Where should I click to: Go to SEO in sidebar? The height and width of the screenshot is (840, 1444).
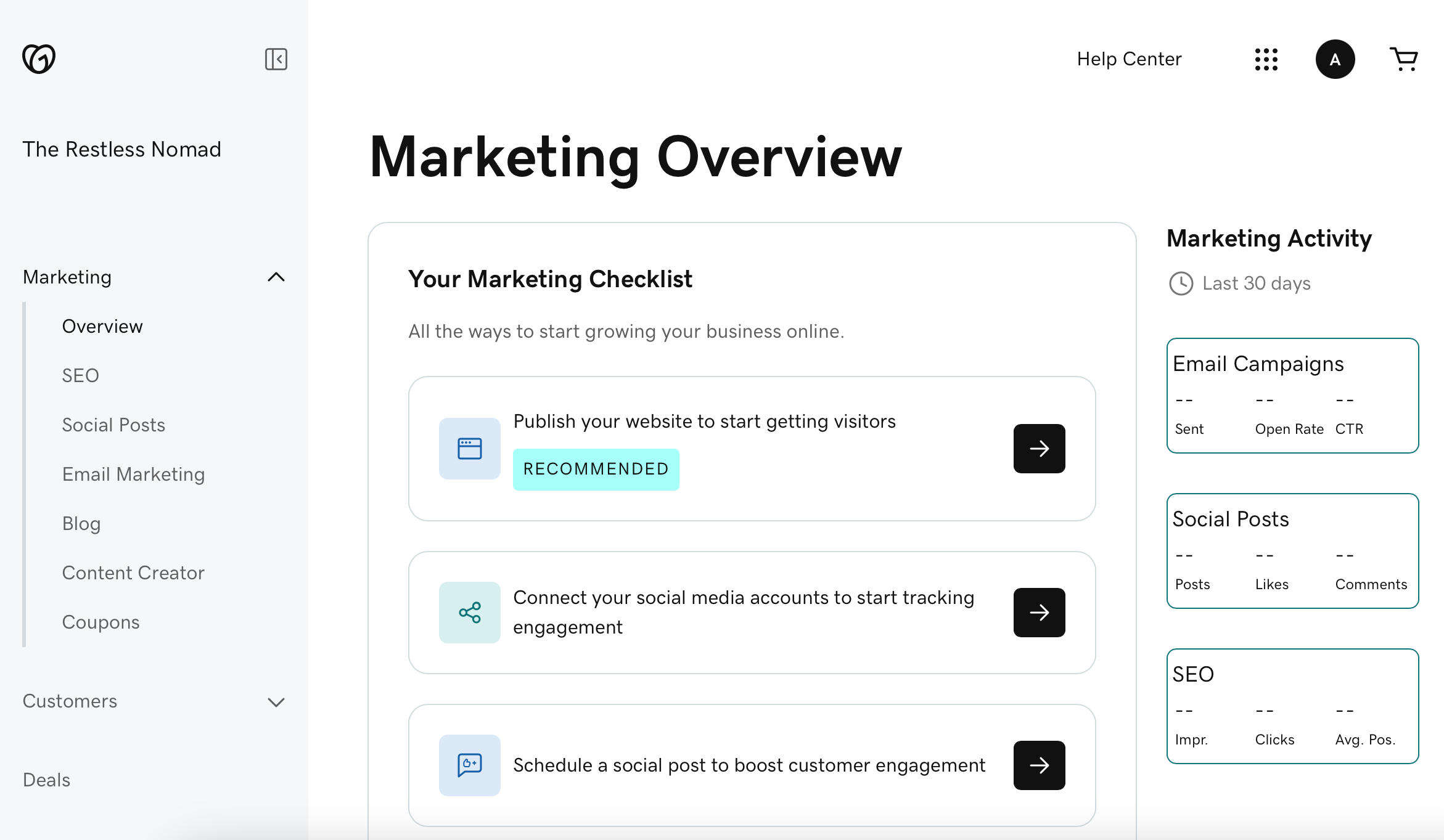81,375
